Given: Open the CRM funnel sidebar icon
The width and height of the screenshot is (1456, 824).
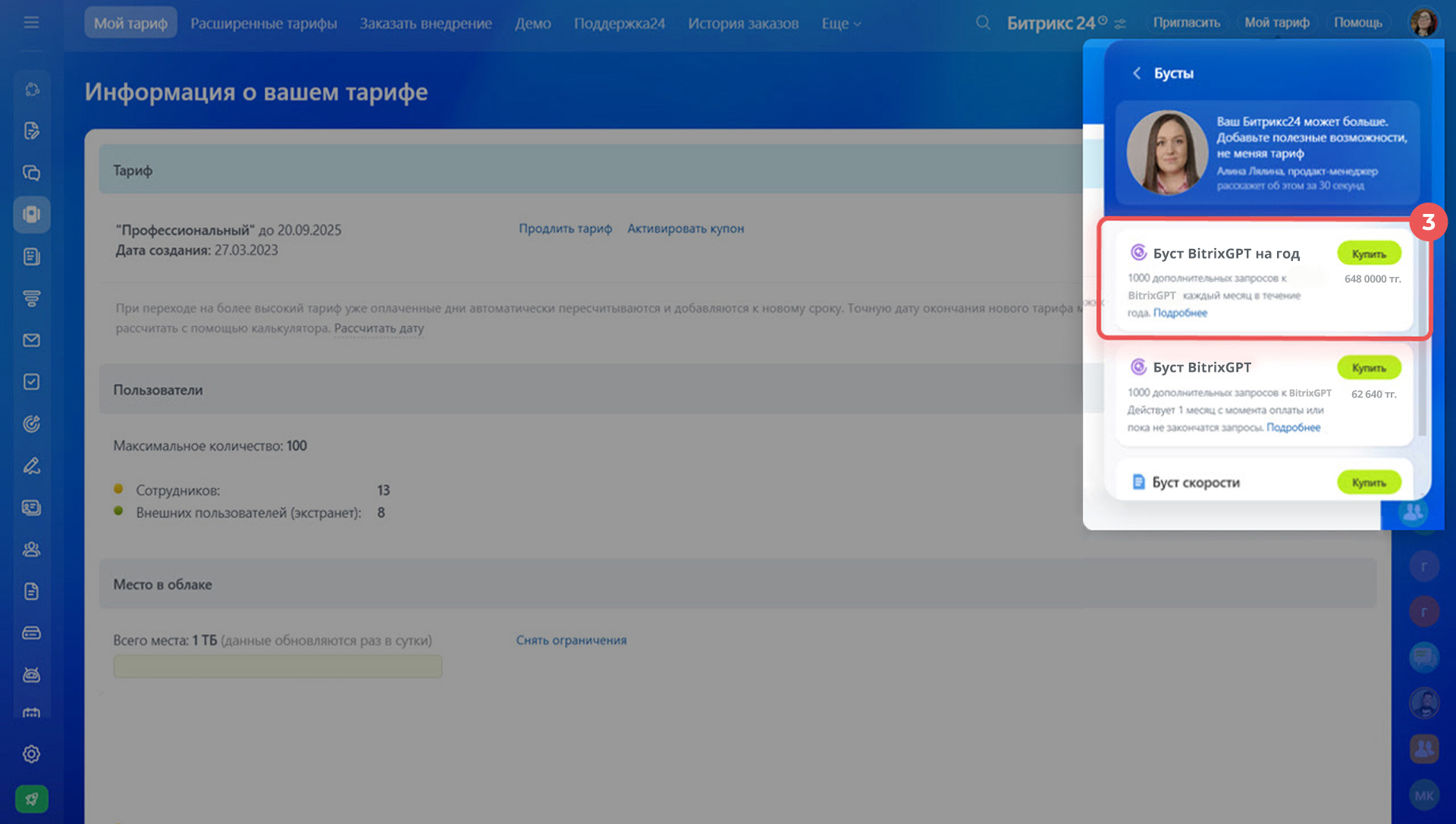Looking at the screenshot, I should coord(31,298).
